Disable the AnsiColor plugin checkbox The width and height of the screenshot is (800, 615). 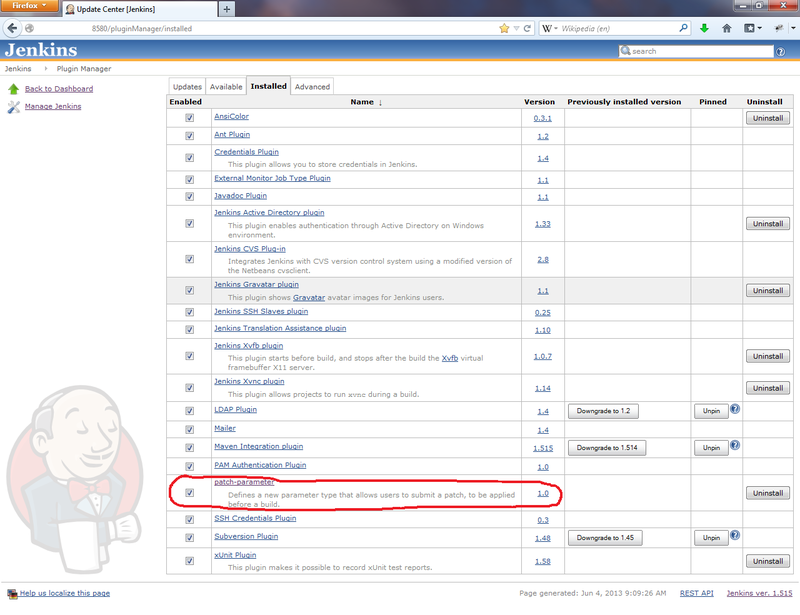(189, 118)
